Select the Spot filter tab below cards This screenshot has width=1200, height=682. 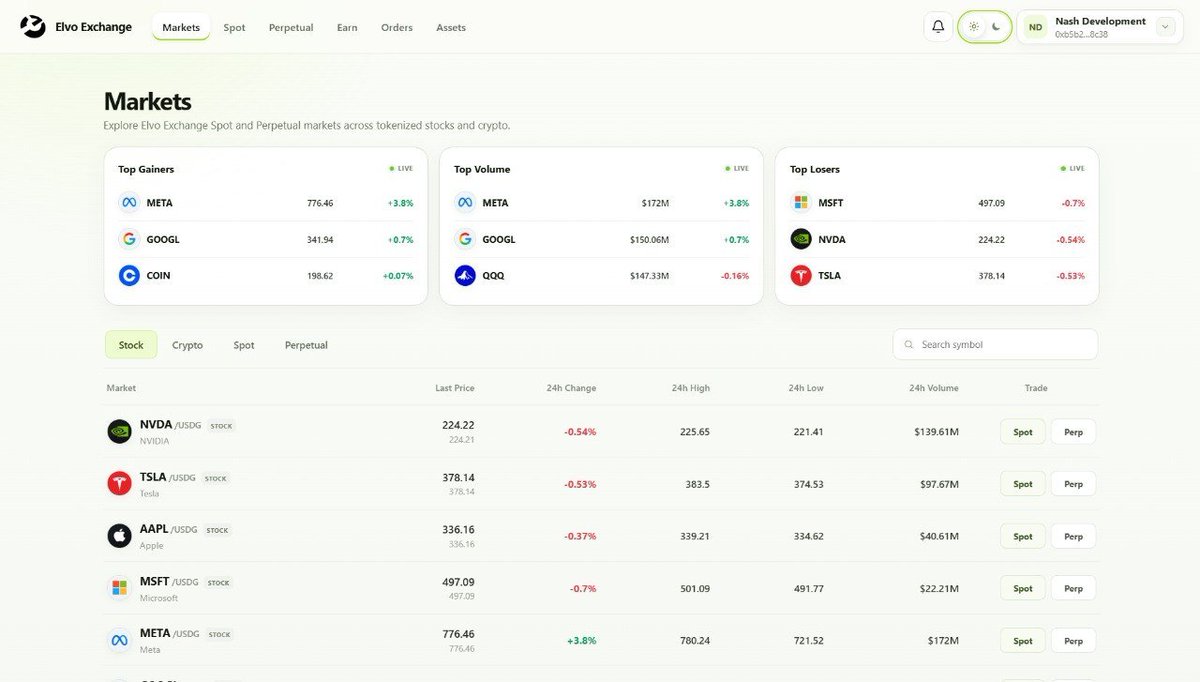click(x=244, y=345)
